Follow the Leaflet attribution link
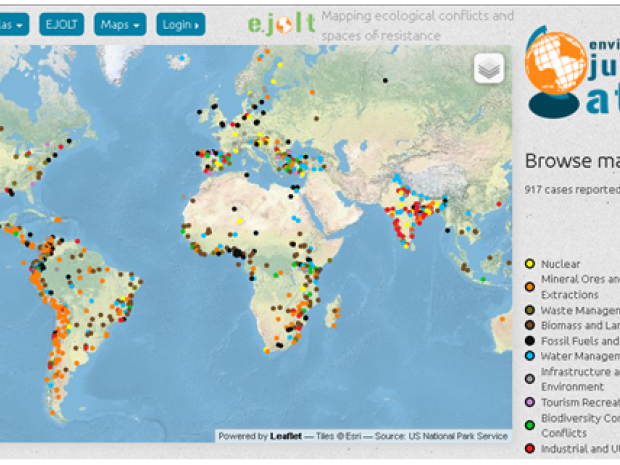Screen dimensions: 620x465 click(x=289, y=436)
